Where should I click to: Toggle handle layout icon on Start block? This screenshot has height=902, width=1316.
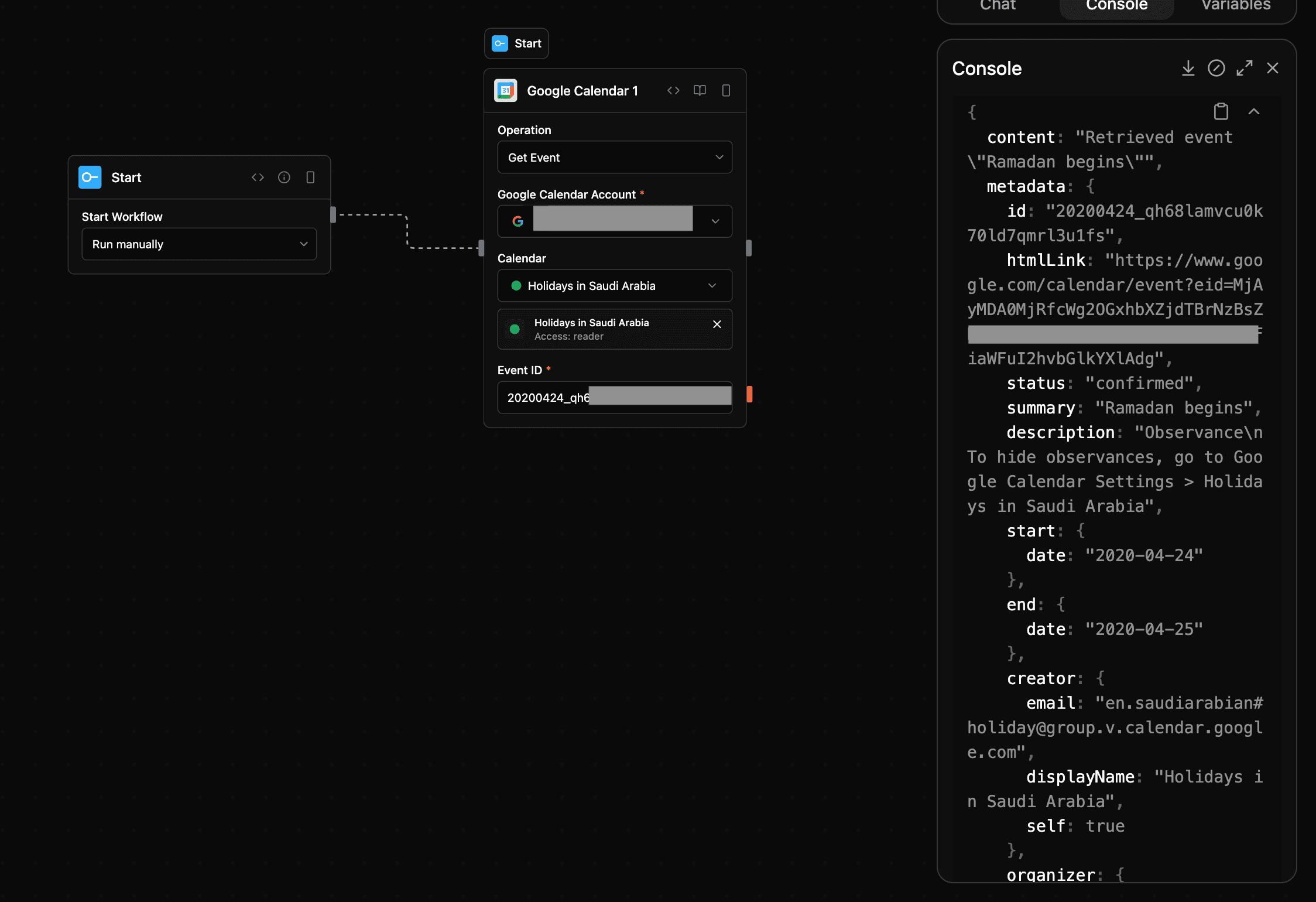click(x=310, y=177)
